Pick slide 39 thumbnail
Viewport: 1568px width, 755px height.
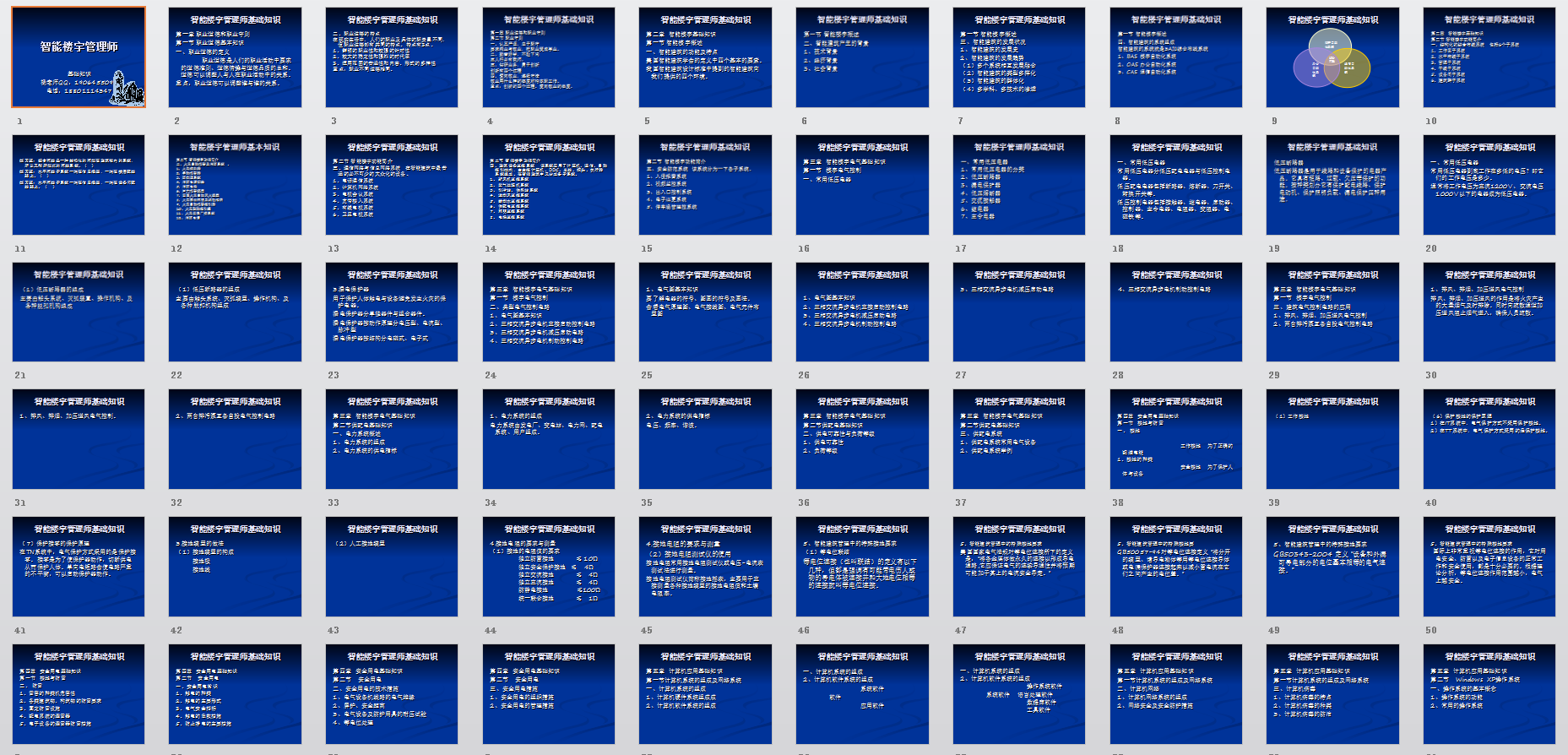(x=1332, y=439)
